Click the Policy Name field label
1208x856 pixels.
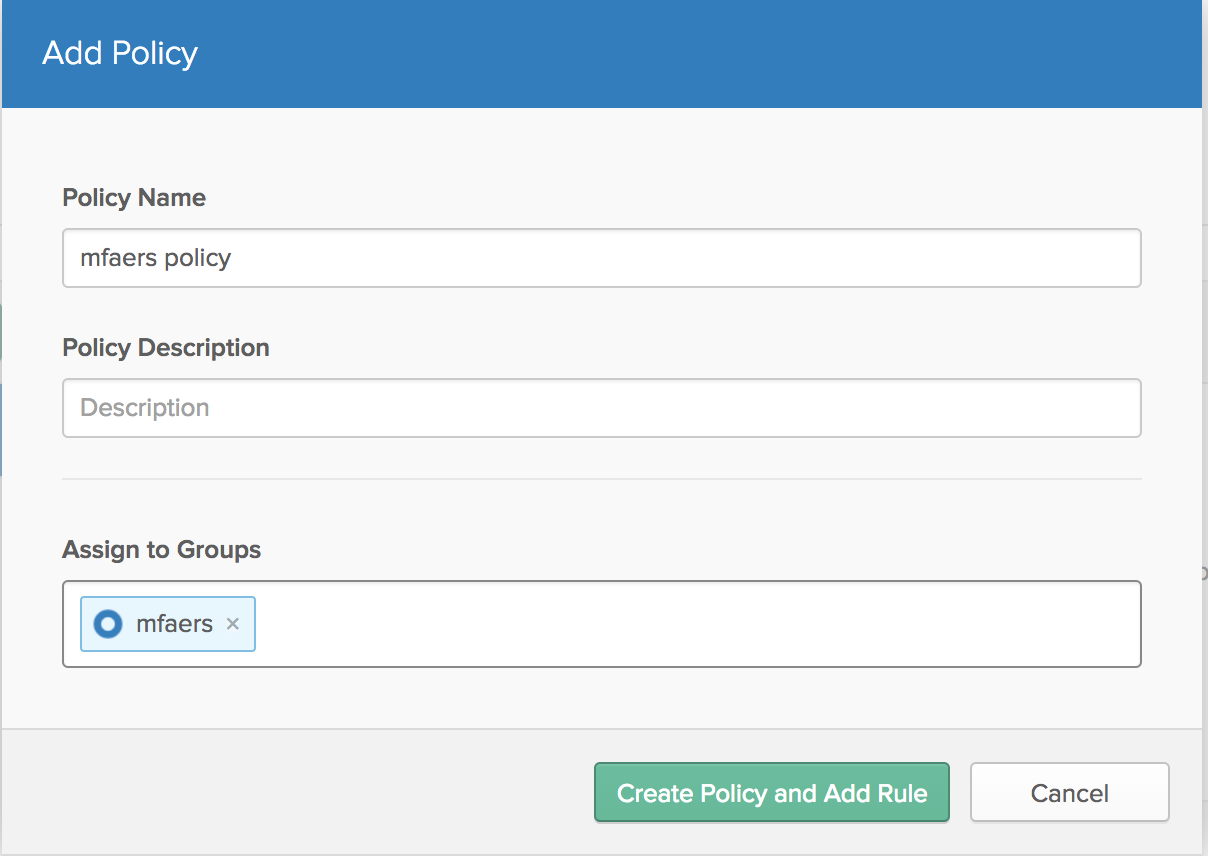point(134,198)
